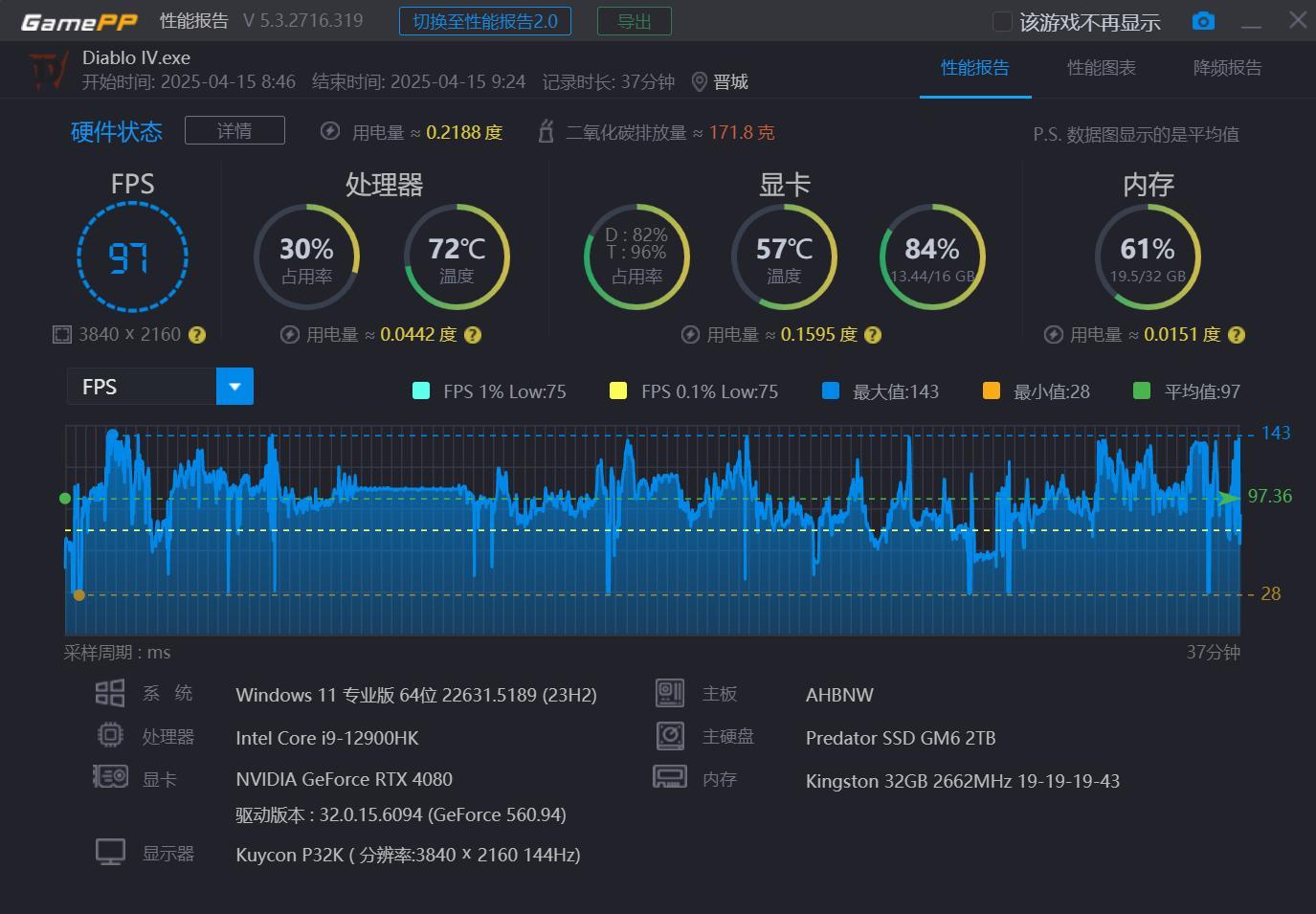
Task: Click the help icon next to memory power 0.0151
Action: tap(1237, 335)
